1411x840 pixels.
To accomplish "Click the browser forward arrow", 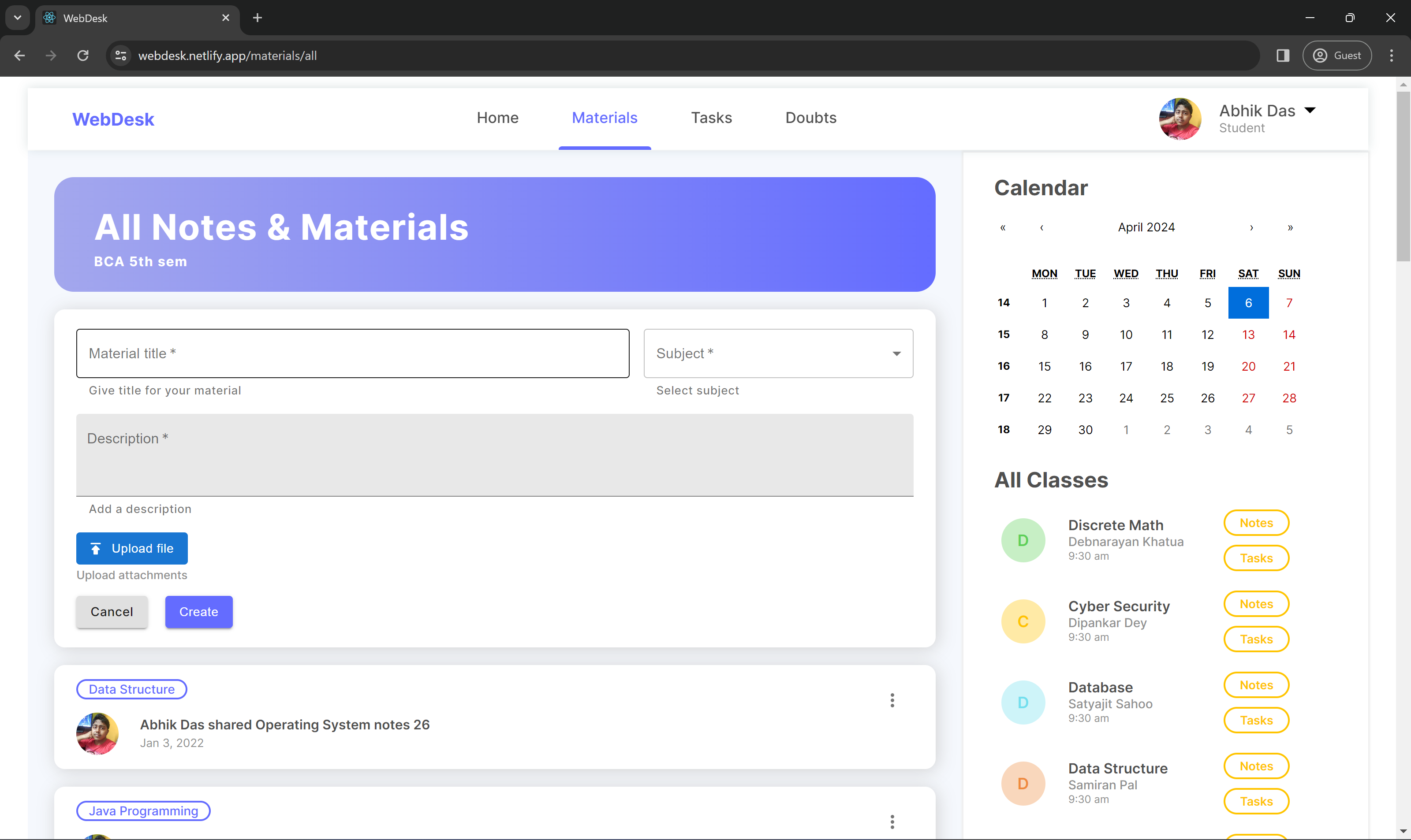I will (51, 56).
